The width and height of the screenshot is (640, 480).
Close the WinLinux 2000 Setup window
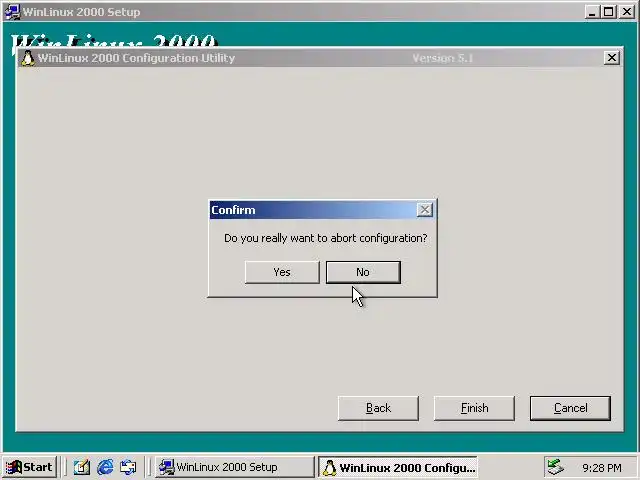point(627,11)
